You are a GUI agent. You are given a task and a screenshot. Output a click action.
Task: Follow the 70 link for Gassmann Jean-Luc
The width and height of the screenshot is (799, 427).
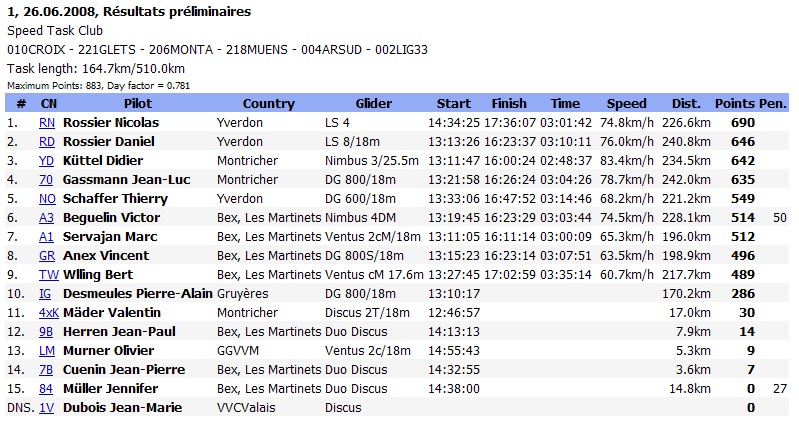point(46,179)
